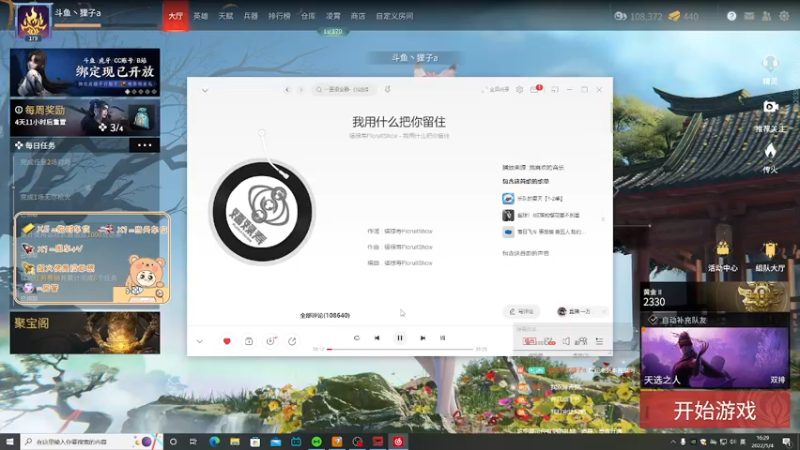Select the 天选之人 game mode card
The image size is (800, 450).
click(715, 358)
